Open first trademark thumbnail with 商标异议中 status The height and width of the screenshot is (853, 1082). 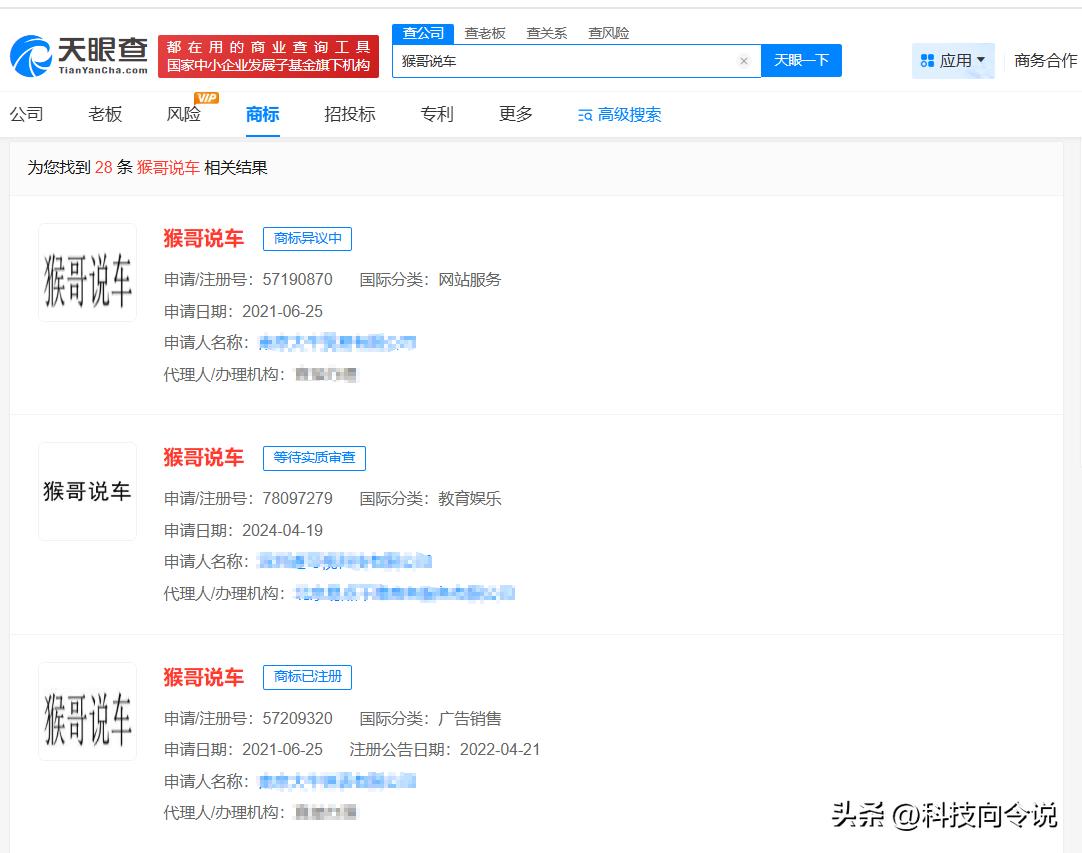(88, 273)
